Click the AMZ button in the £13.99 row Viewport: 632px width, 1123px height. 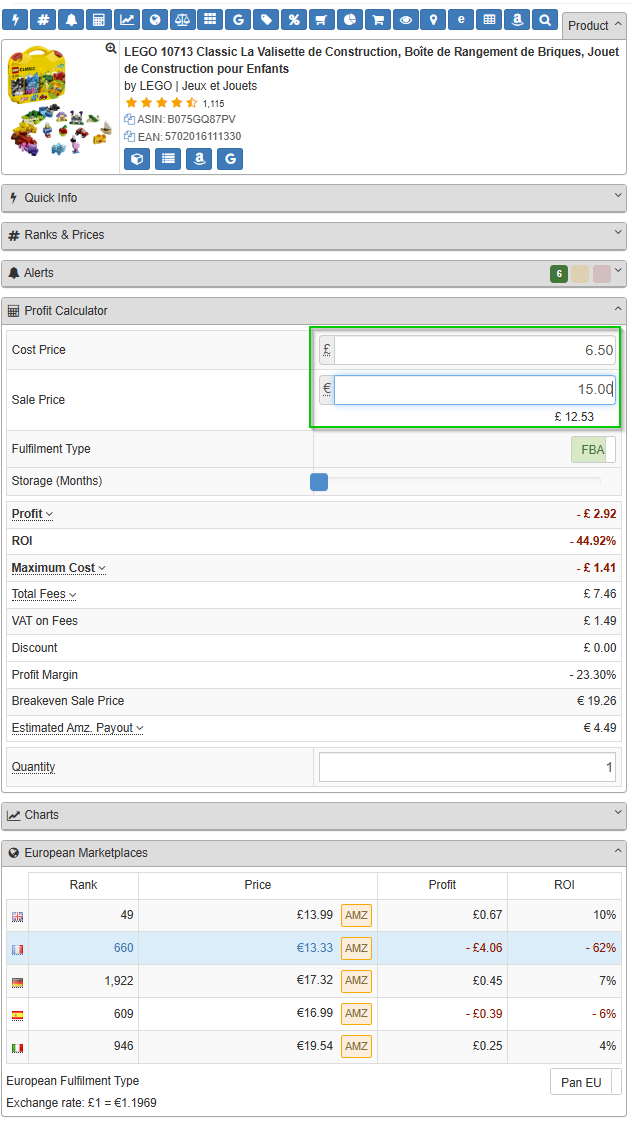pos(356,915)
